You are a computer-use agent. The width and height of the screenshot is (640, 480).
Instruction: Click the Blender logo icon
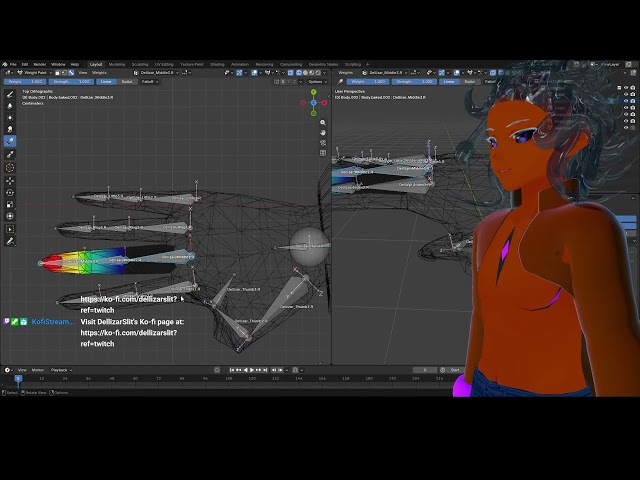coord(5,64)
